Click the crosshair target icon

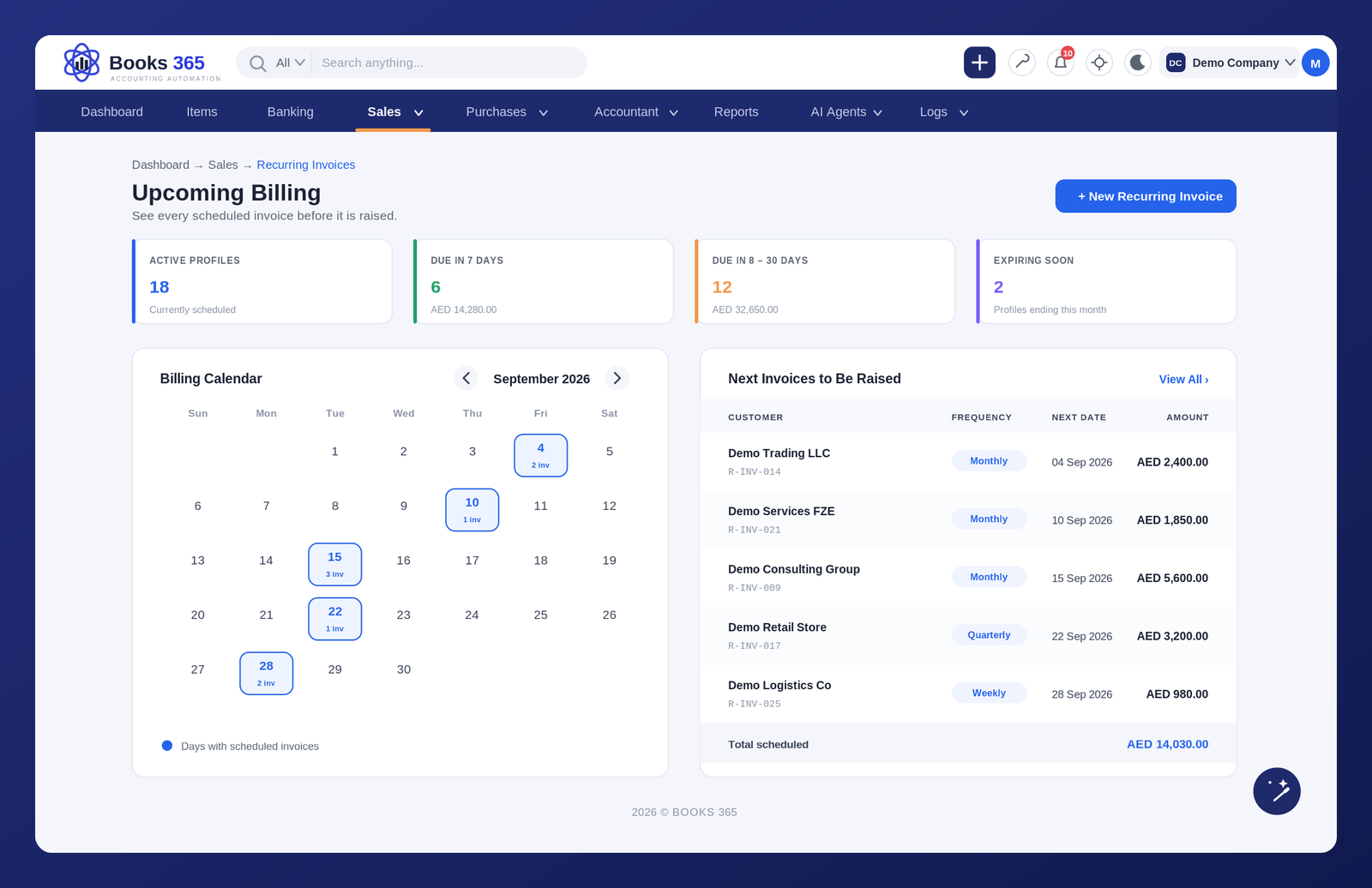click(x=1099, y=63)
